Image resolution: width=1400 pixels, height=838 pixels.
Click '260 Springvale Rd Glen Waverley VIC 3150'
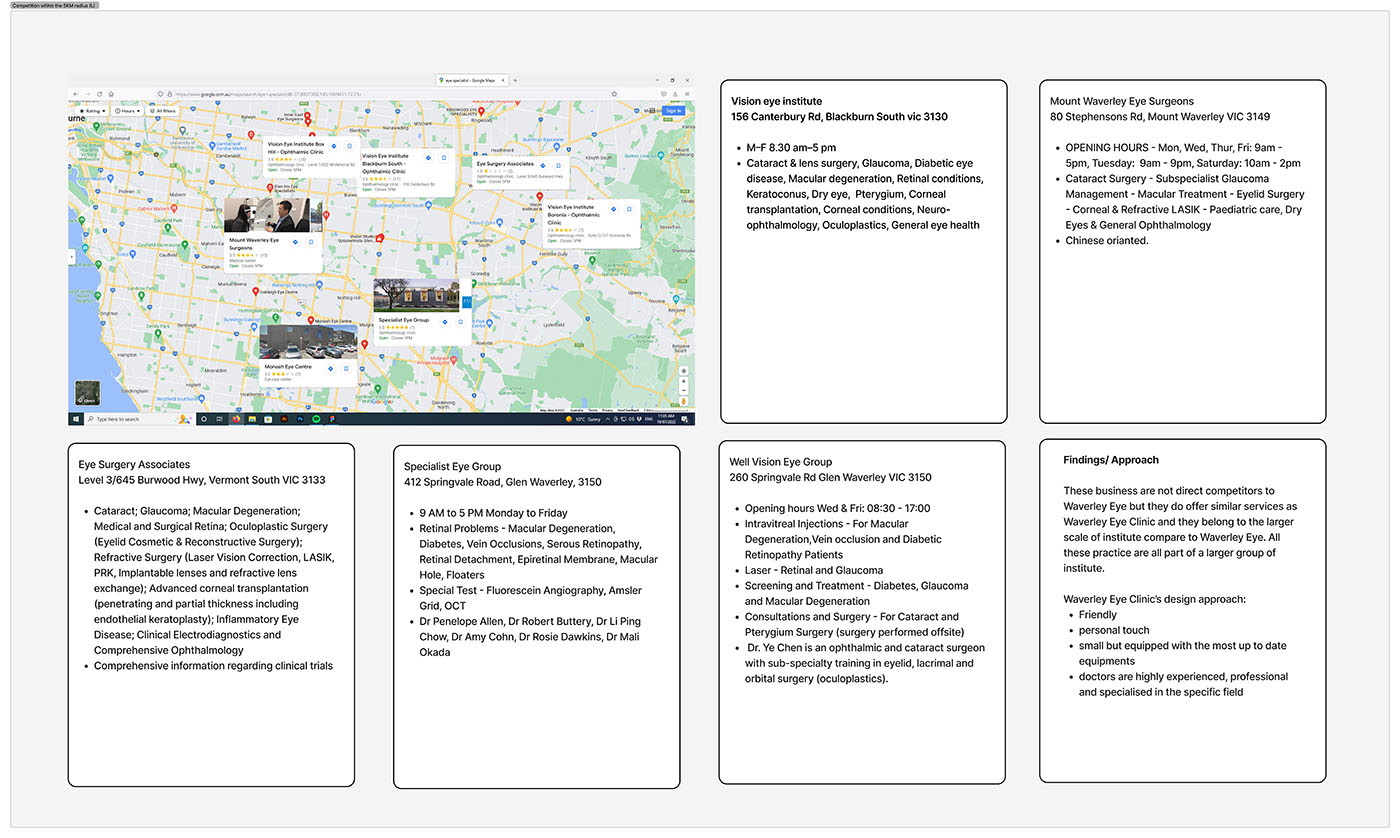[830, 478]
